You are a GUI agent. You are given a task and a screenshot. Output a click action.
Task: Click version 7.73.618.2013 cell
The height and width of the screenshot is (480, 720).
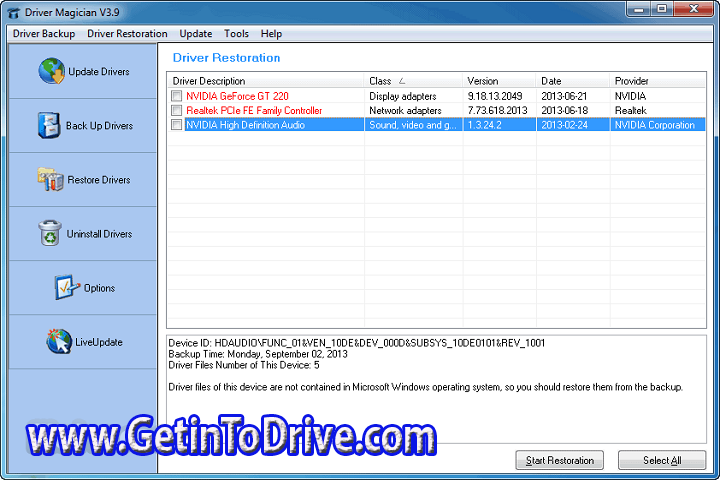pyautogui.click(x=497, y=110)
